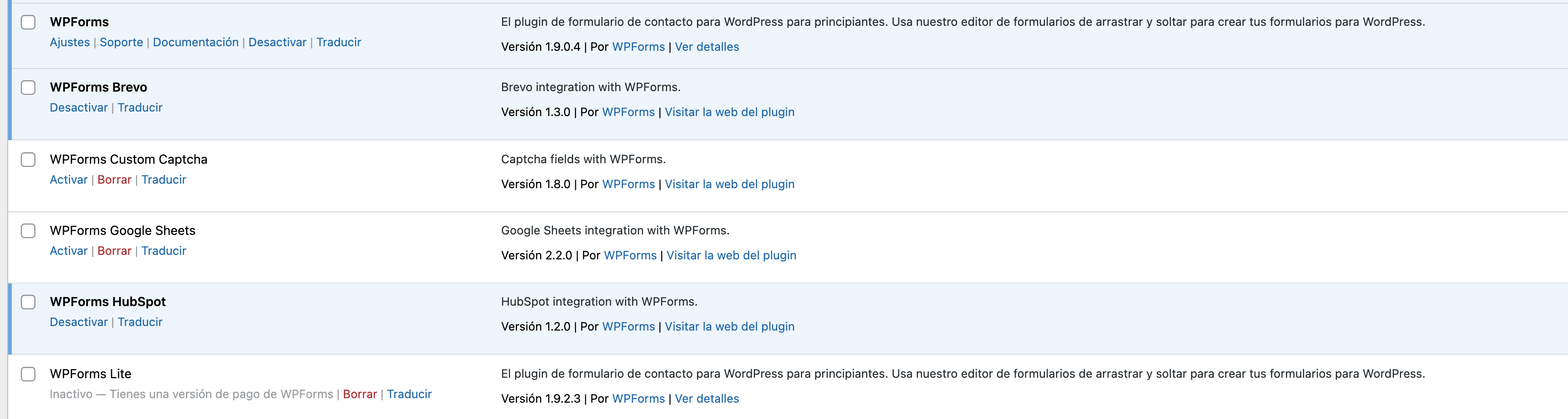
Task: Select the WPForms Brevo checkbox
Action: [x=28, y=88]
